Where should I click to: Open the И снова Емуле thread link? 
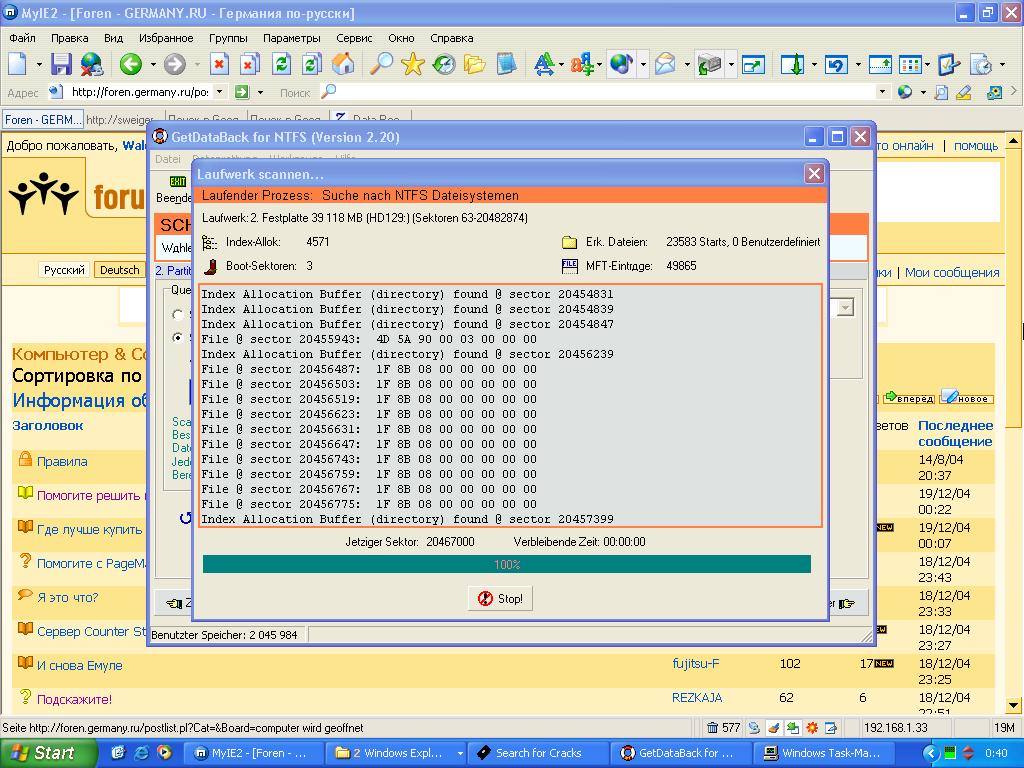80,665
